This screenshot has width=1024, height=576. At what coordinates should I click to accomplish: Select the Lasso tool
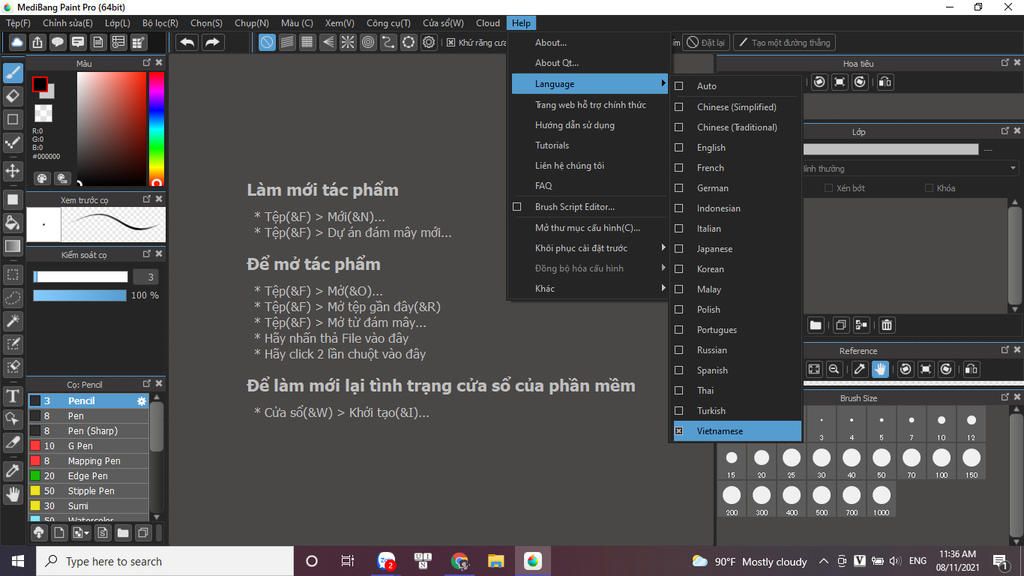pyautogui.click(x=13, y=298)
